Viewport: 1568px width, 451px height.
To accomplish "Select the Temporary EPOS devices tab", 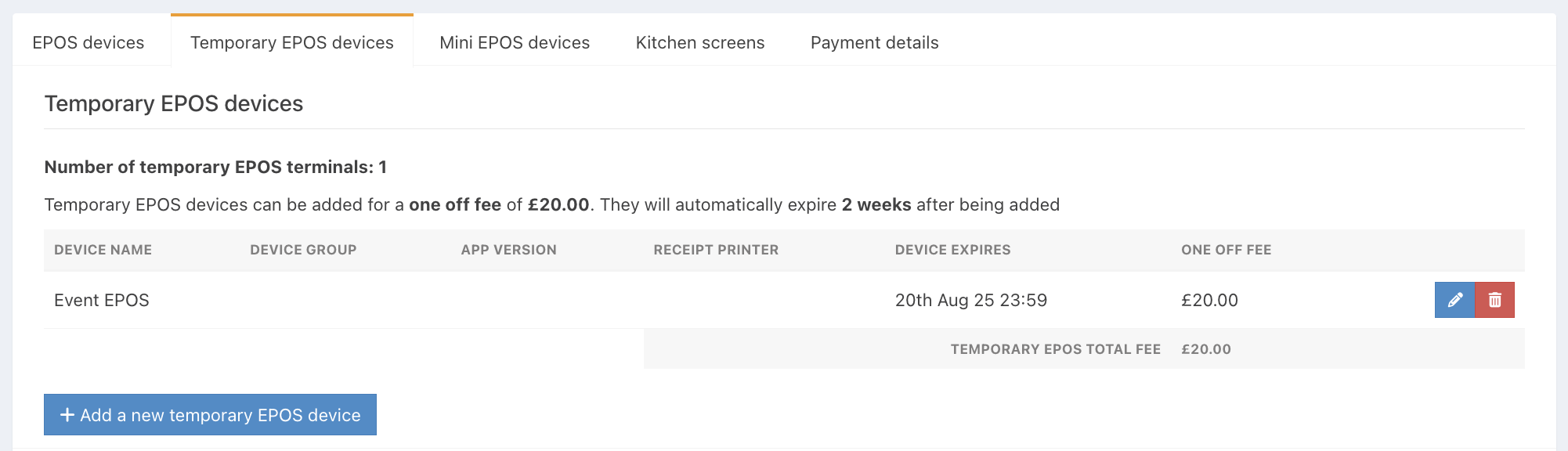I will 292,42.
